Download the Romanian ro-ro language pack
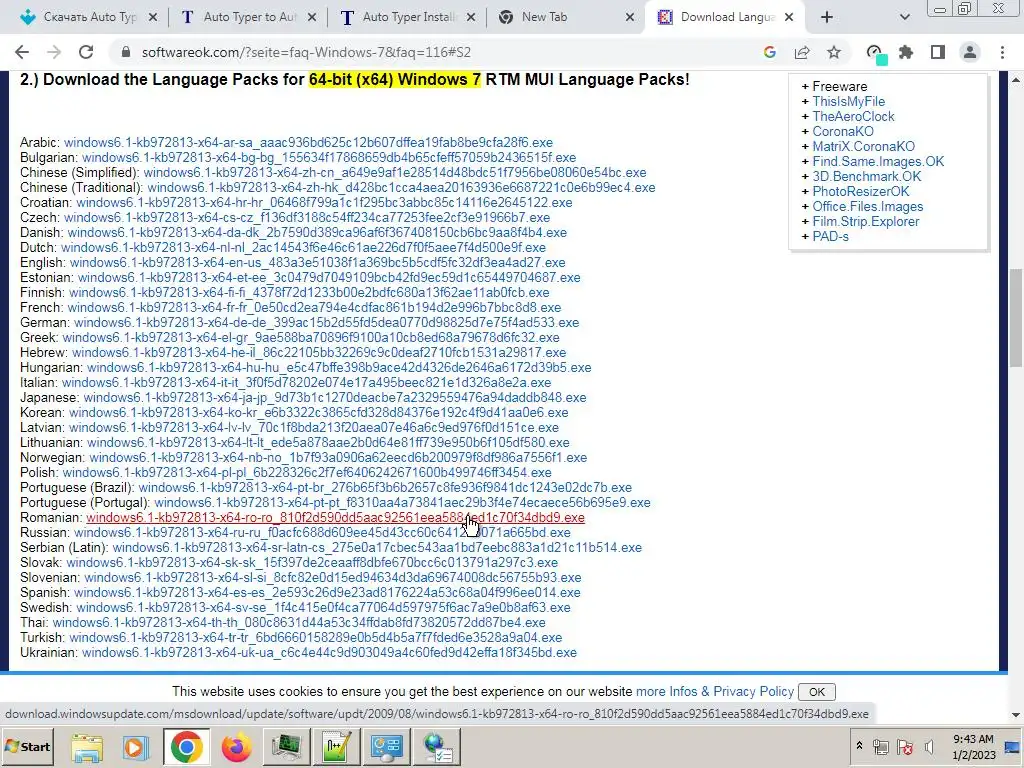The image size is (1024, 768). (x=335, y=518)
